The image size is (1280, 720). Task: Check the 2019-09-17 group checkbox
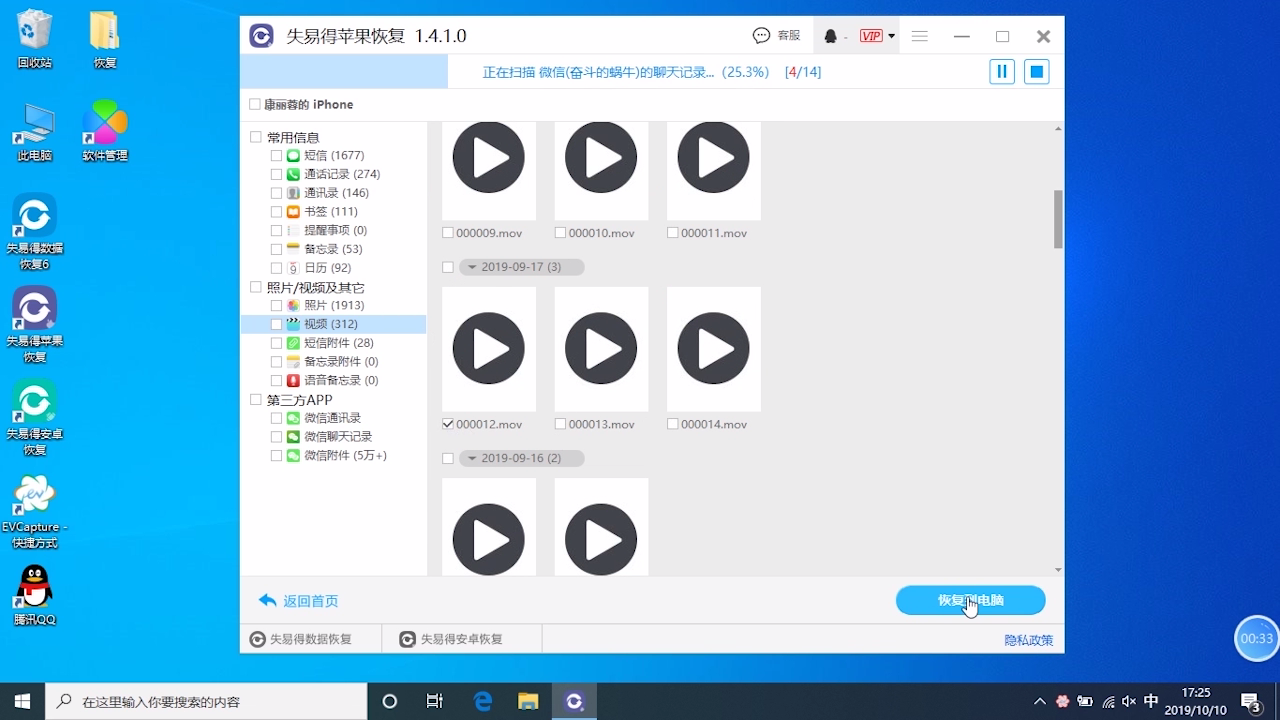pyautogui.click(x=448, y=267)
